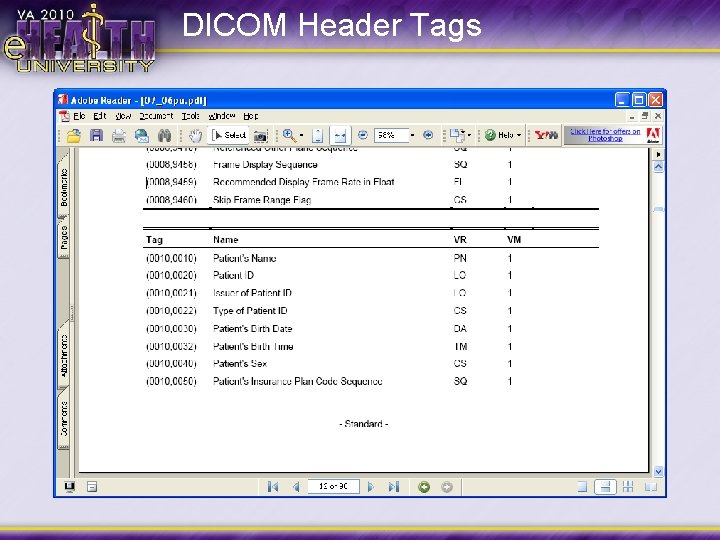Click the "Patient's Name" row text
720x540 pixels.
[245, 258]
